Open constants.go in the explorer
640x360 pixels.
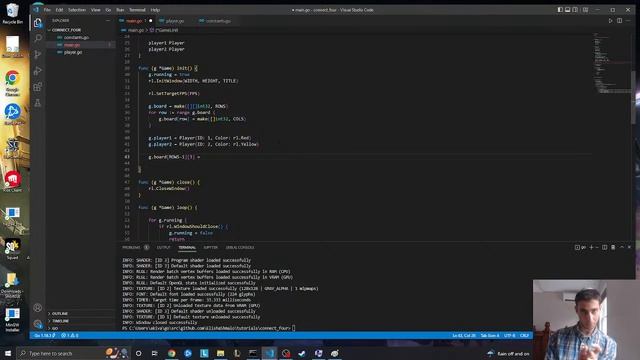coord(76,38)
